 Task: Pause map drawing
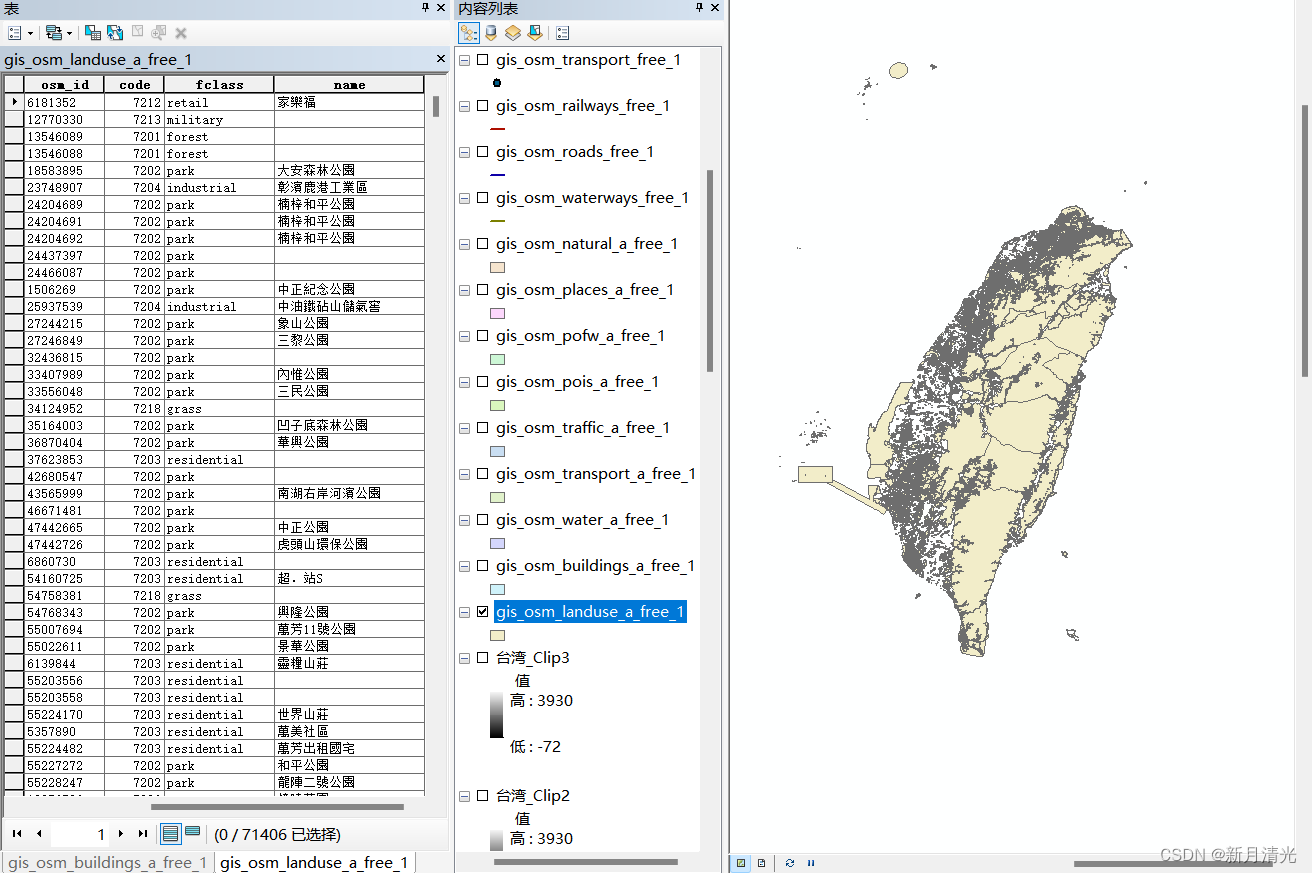811,862
